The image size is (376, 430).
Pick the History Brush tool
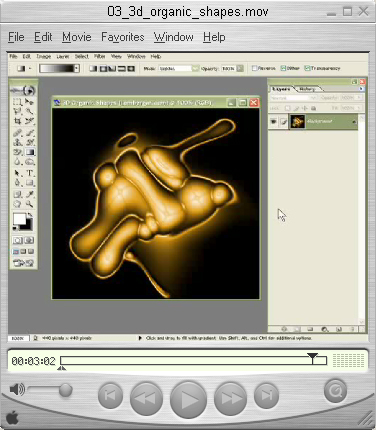[x=30, y=143]
